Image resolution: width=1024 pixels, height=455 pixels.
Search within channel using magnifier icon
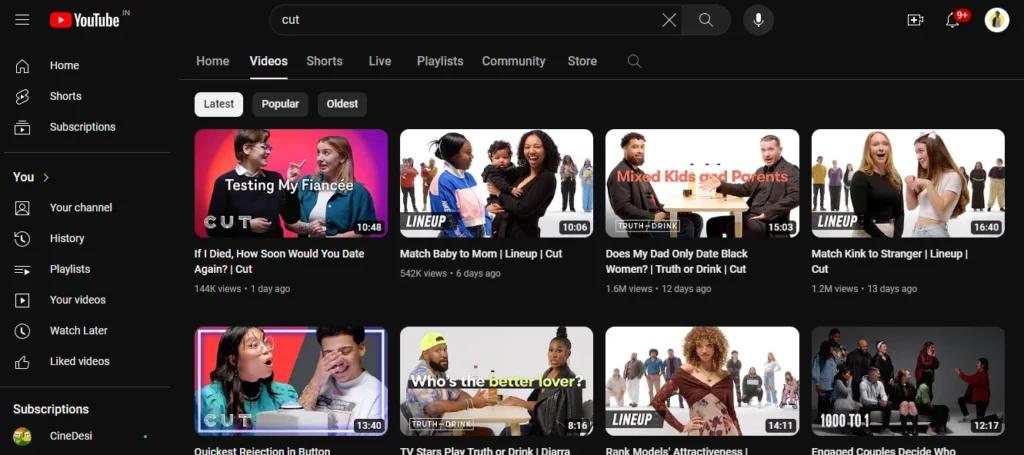[634, 61]
